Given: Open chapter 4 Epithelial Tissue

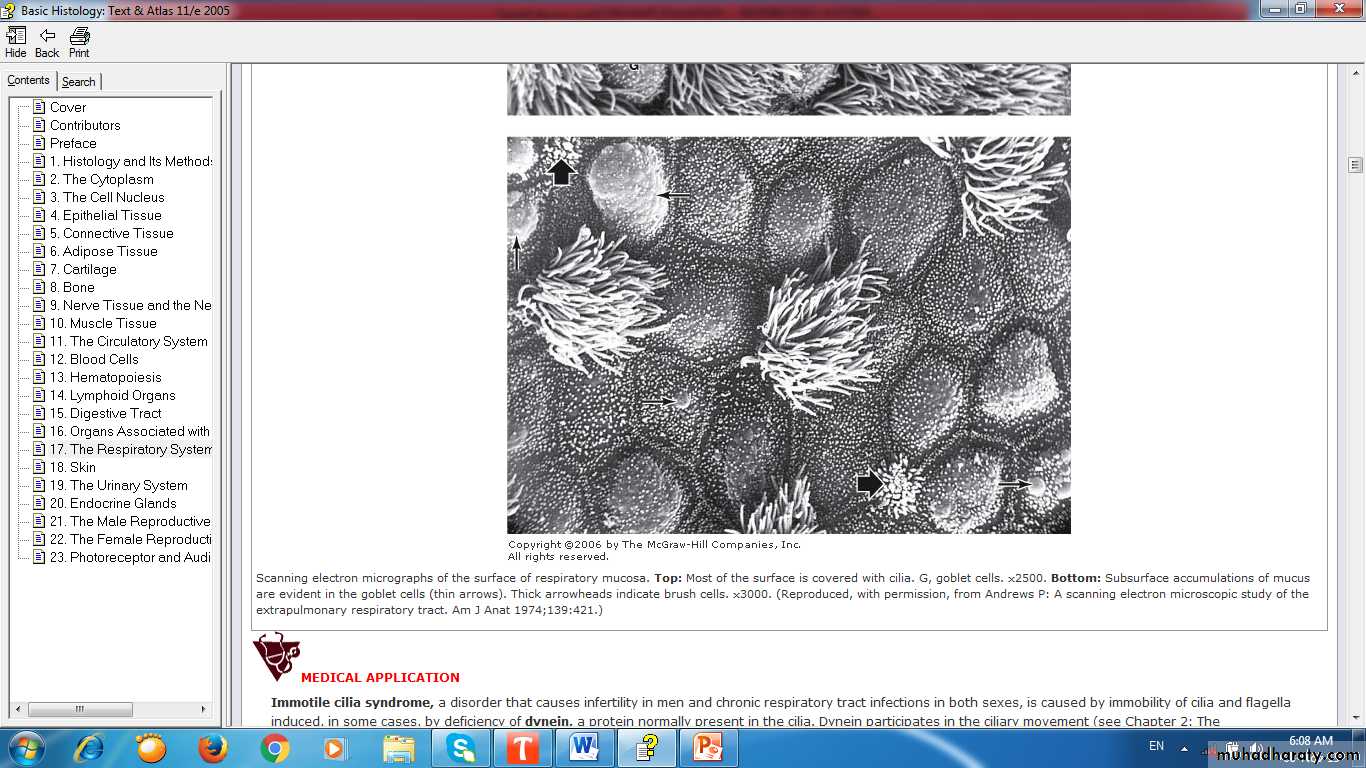Looking at the screenshot, I should click(111, 215).
